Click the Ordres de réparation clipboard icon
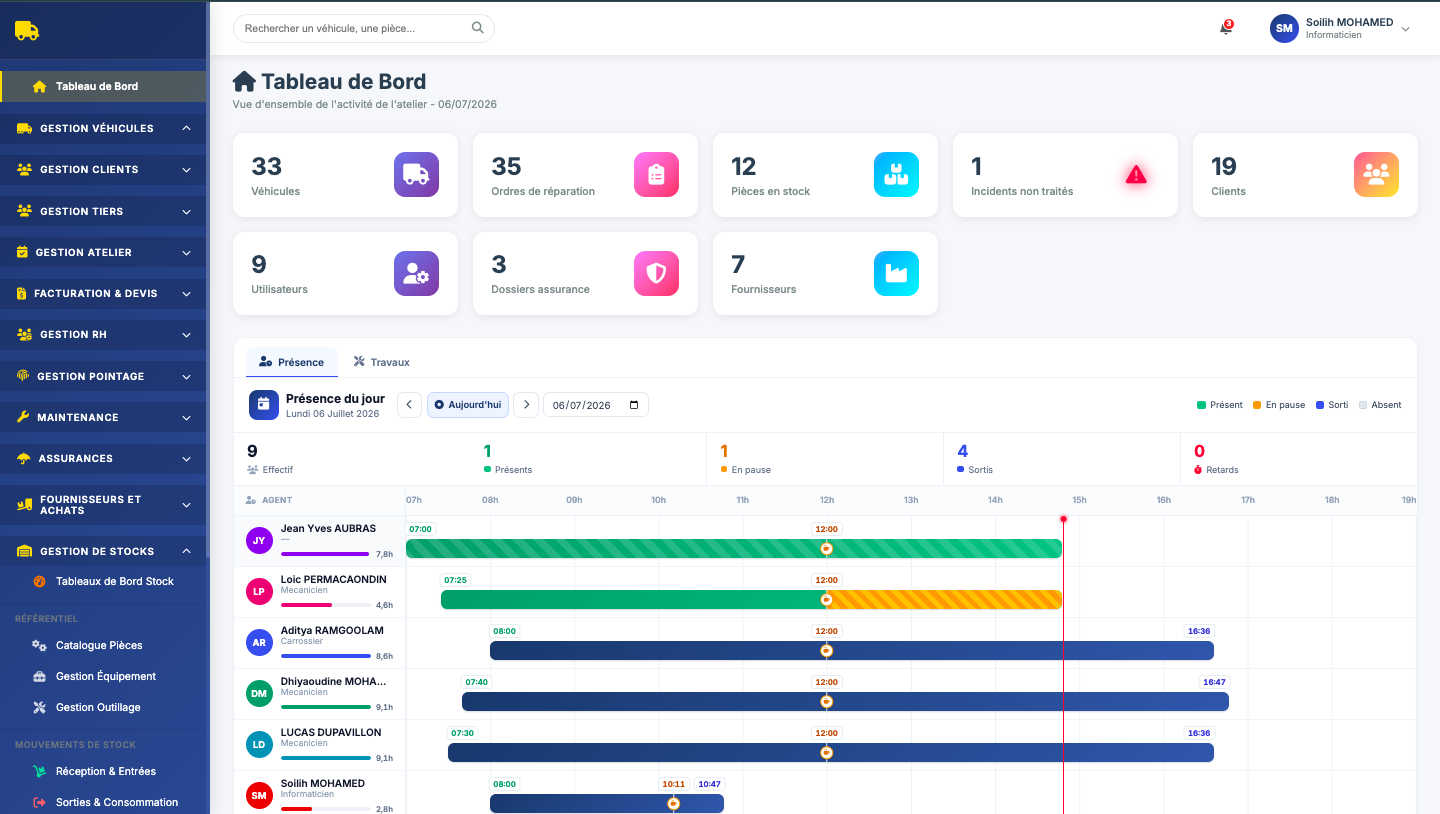The height and width of the screenshot is (814, 1440). point(656,175)
